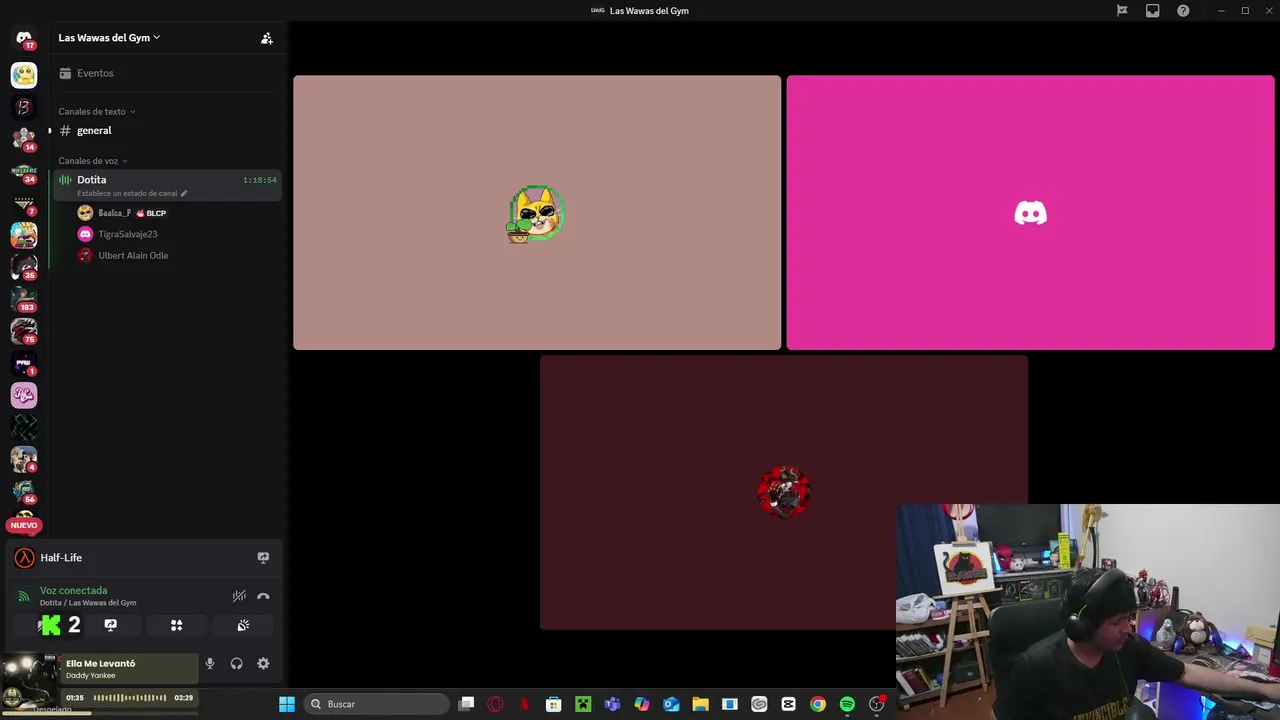Open File Explorer from taskbar

coord(700,704)
